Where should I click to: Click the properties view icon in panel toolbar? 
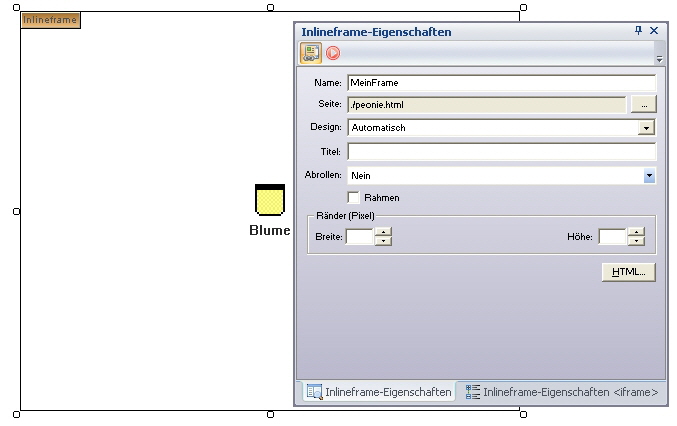tap(311, 53)
